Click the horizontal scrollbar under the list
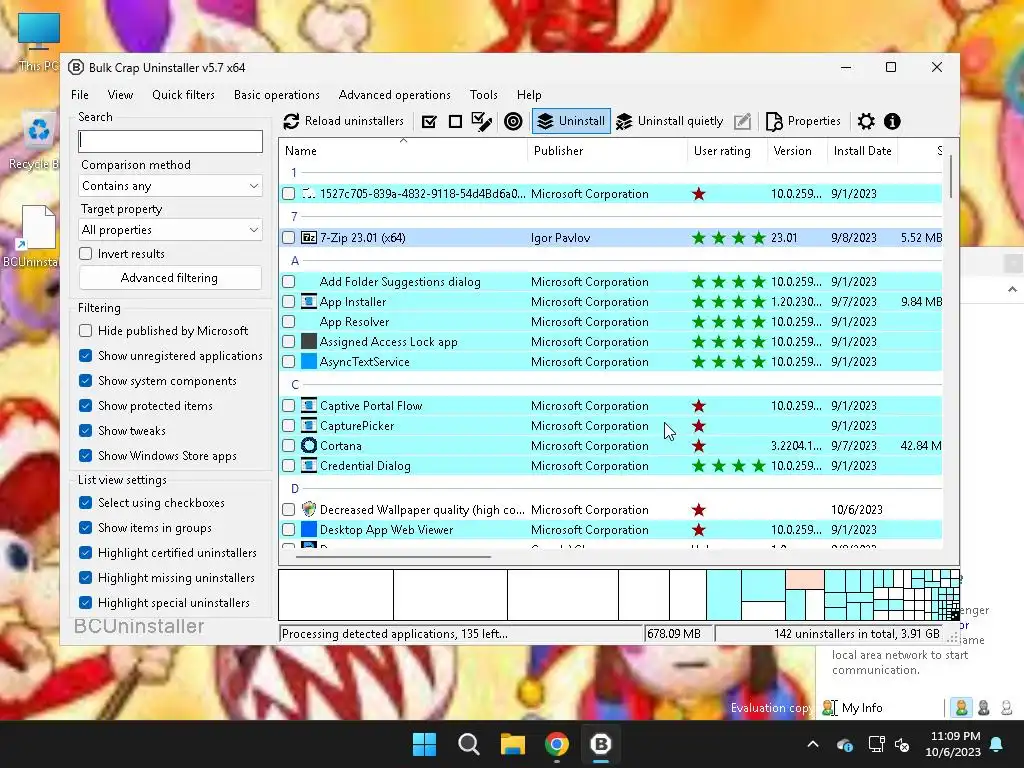Screen dimensions: 1024x768 coord(393,557)
